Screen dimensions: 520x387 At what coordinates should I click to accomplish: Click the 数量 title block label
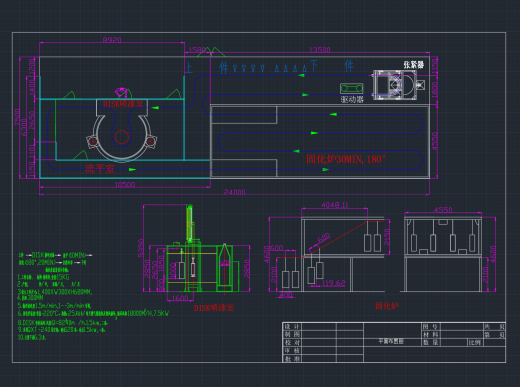(431, 342)
